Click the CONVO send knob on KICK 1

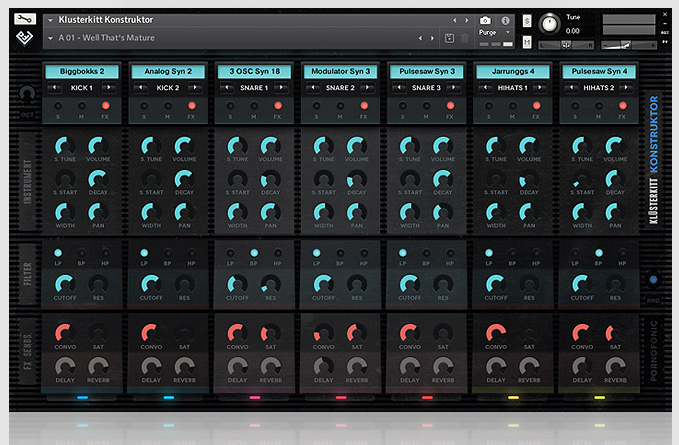(x=65, y=333)
